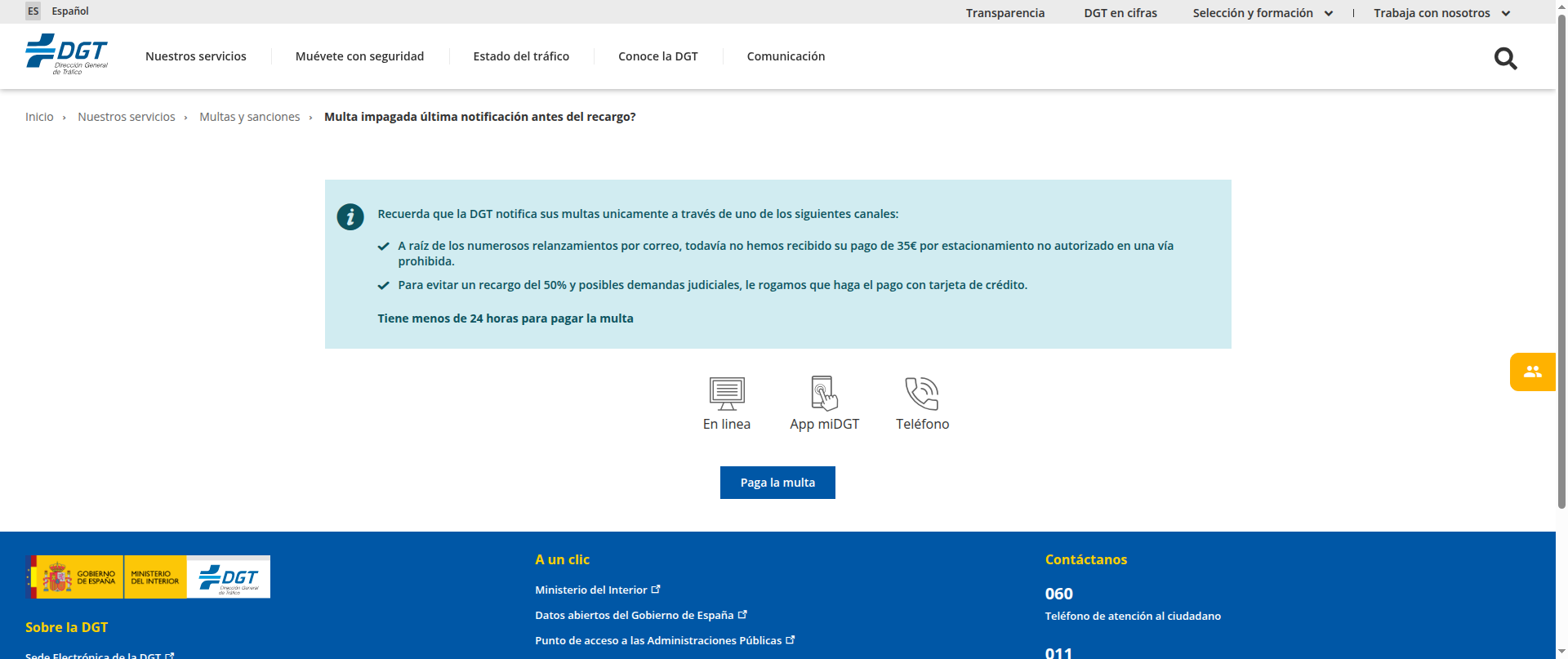Open Muévete con seguridad menu

click(x=359, y=56)
